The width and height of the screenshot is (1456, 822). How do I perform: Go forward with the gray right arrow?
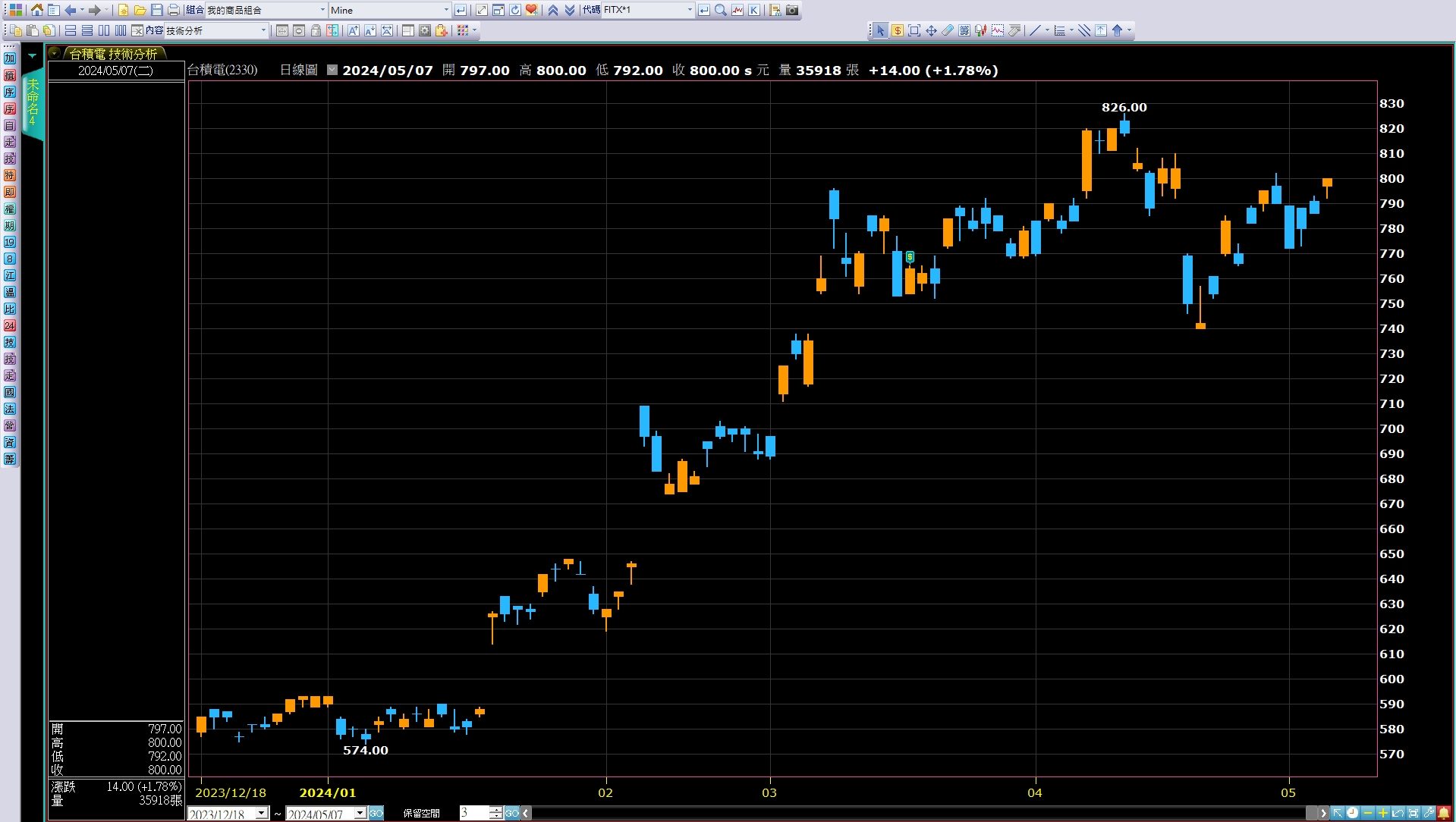coord(94,10)
